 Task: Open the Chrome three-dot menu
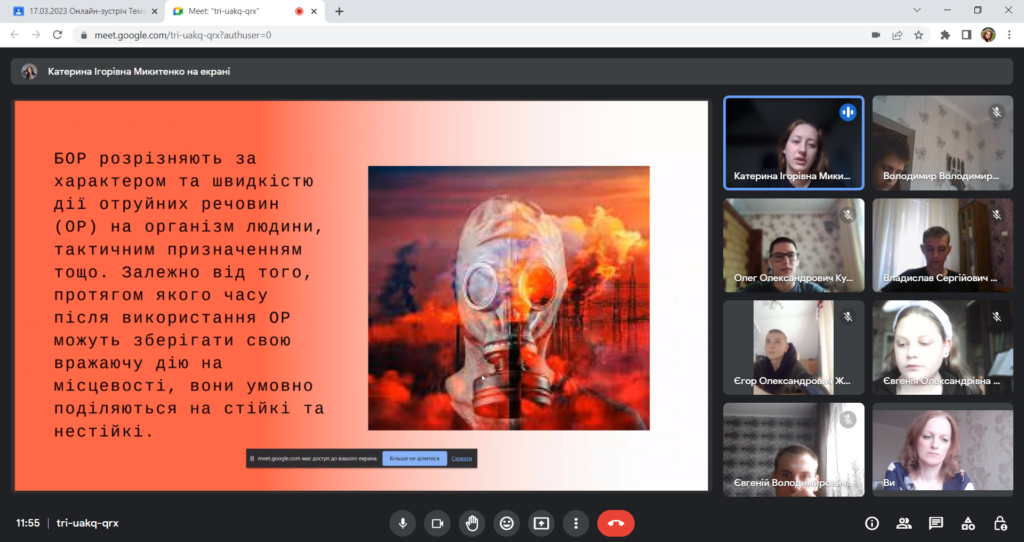(1009, 34)
